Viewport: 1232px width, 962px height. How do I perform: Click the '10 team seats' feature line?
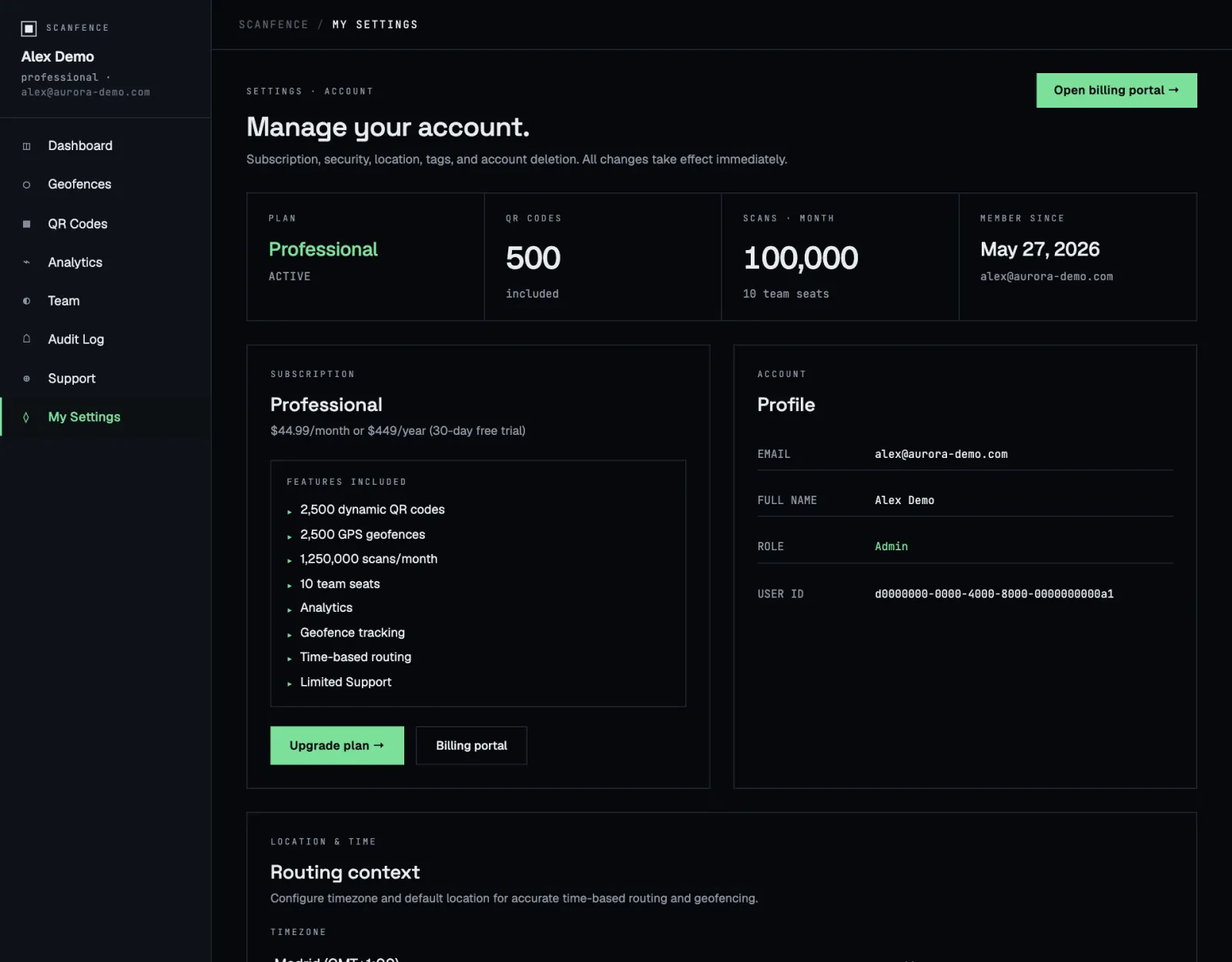click(x=340, y=583)
